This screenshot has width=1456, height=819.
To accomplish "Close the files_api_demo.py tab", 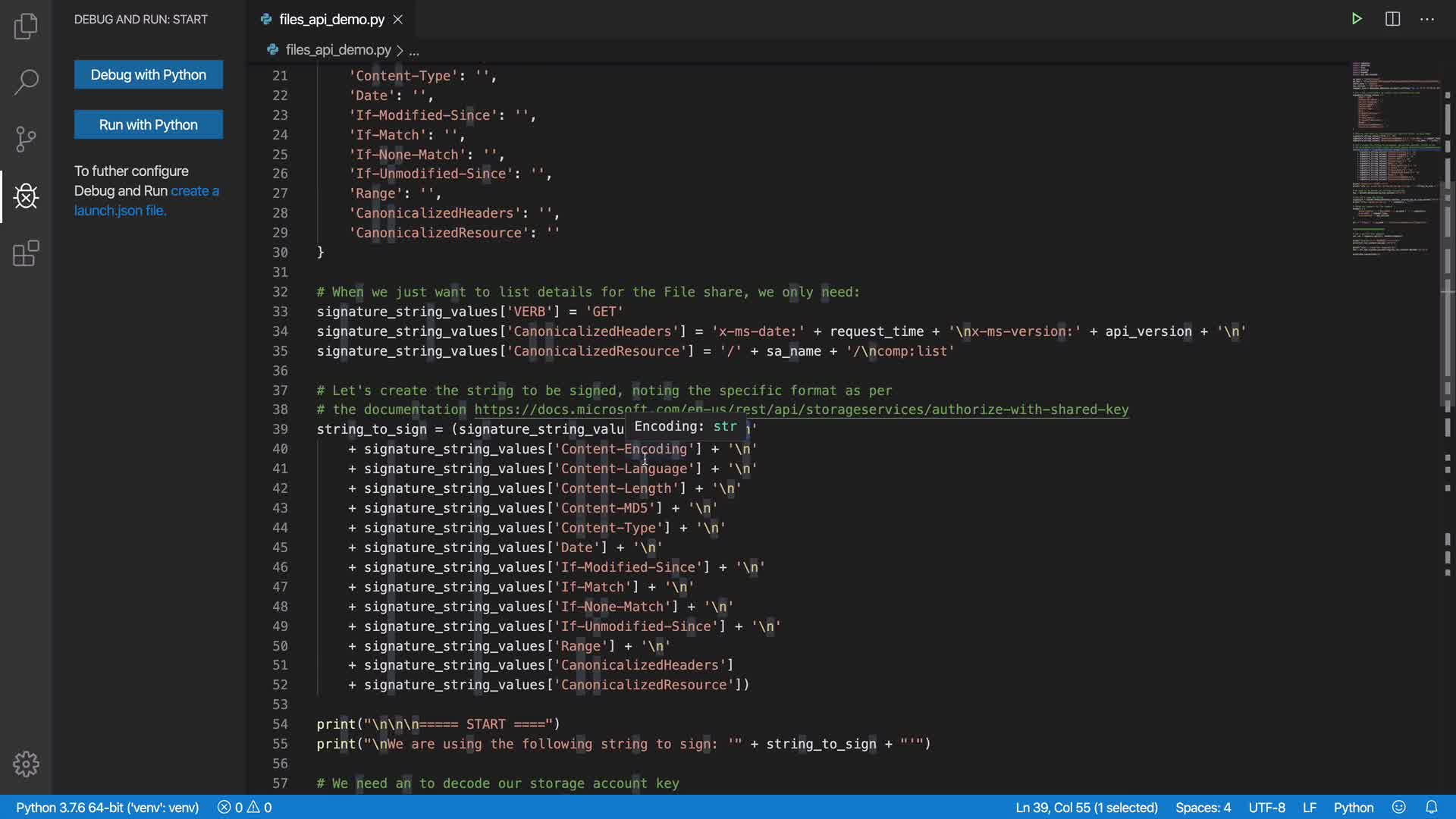I will (x=398, y=19).
